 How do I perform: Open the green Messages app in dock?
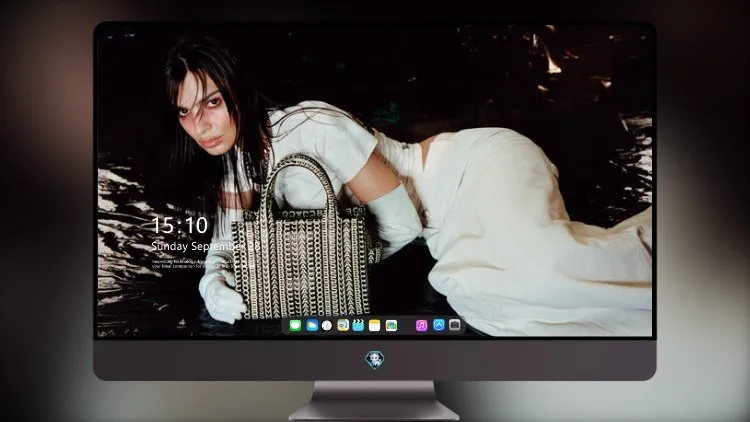pyautogui.click(x=295, y=326)
